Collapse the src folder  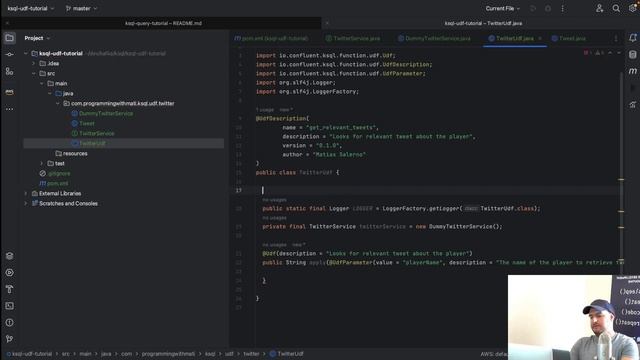point(34,73)
